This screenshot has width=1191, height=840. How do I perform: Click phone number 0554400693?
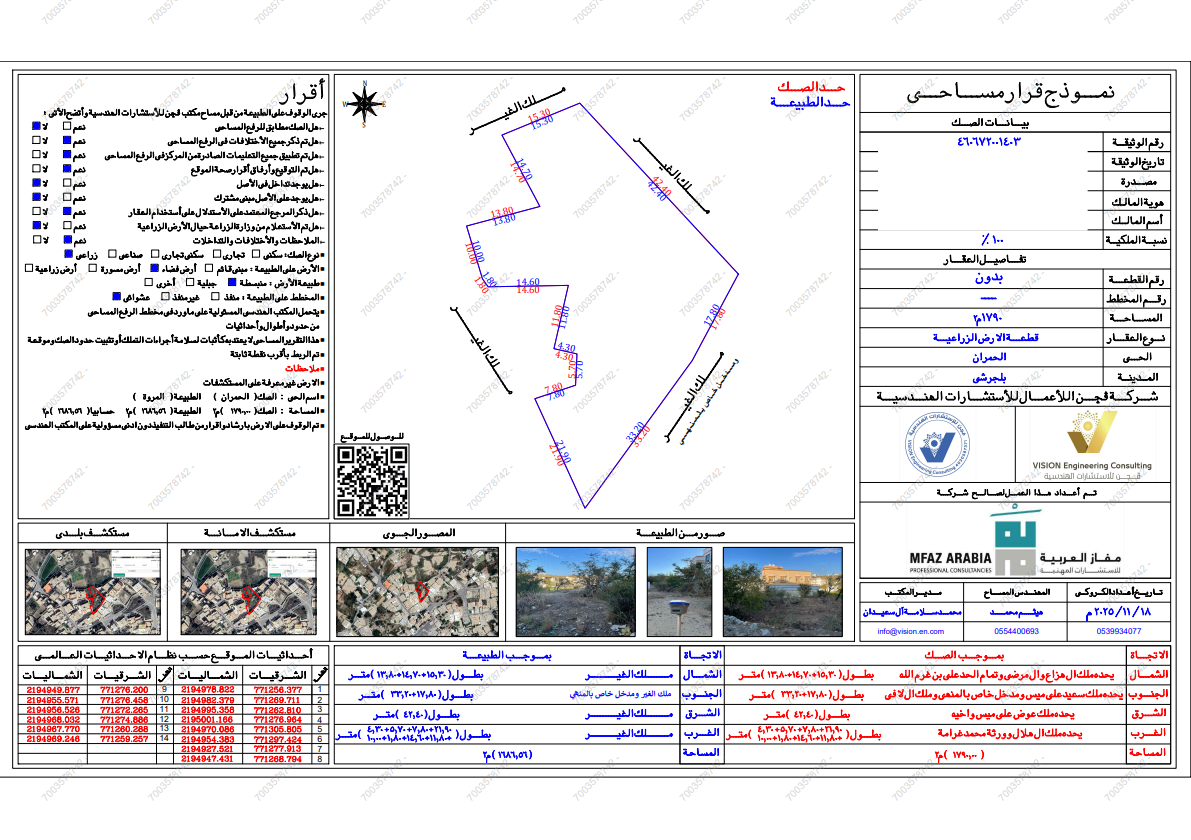click(x=1016, y=631)
